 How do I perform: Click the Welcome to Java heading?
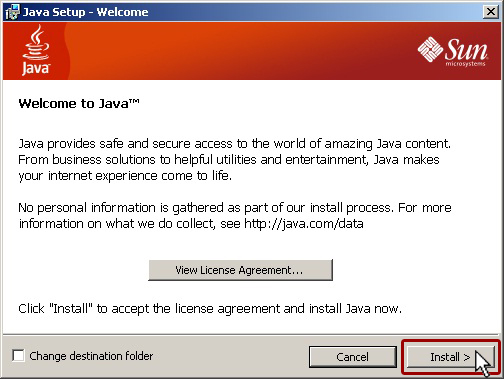[x=79, y=103]
